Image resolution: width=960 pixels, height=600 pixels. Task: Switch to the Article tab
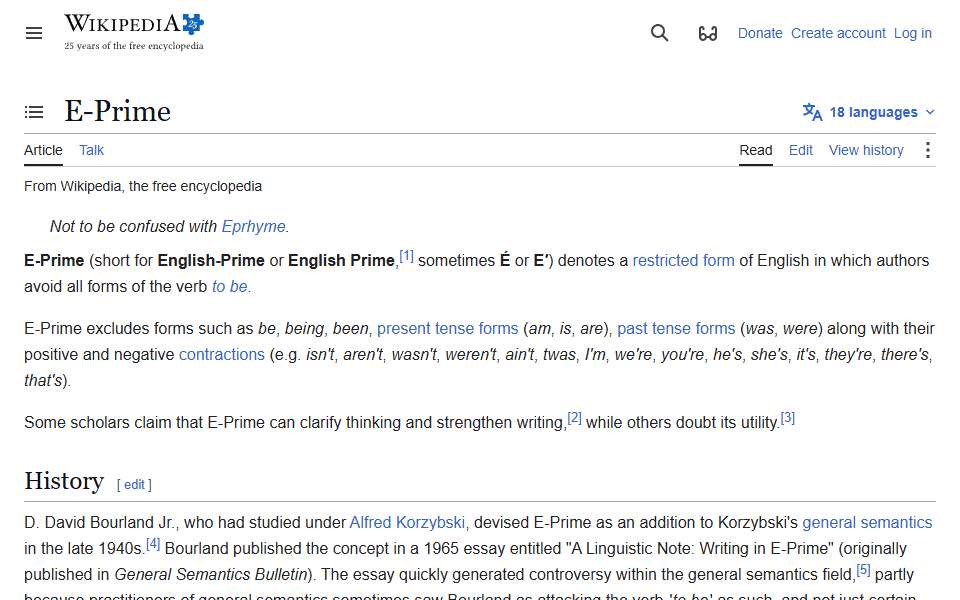[43, 150]
